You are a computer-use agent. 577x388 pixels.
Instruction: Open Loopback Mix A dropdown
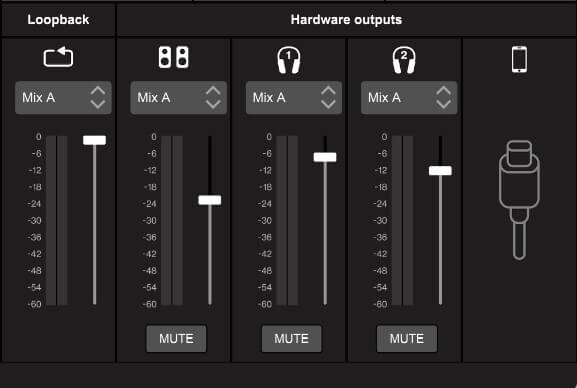(63, 98)
